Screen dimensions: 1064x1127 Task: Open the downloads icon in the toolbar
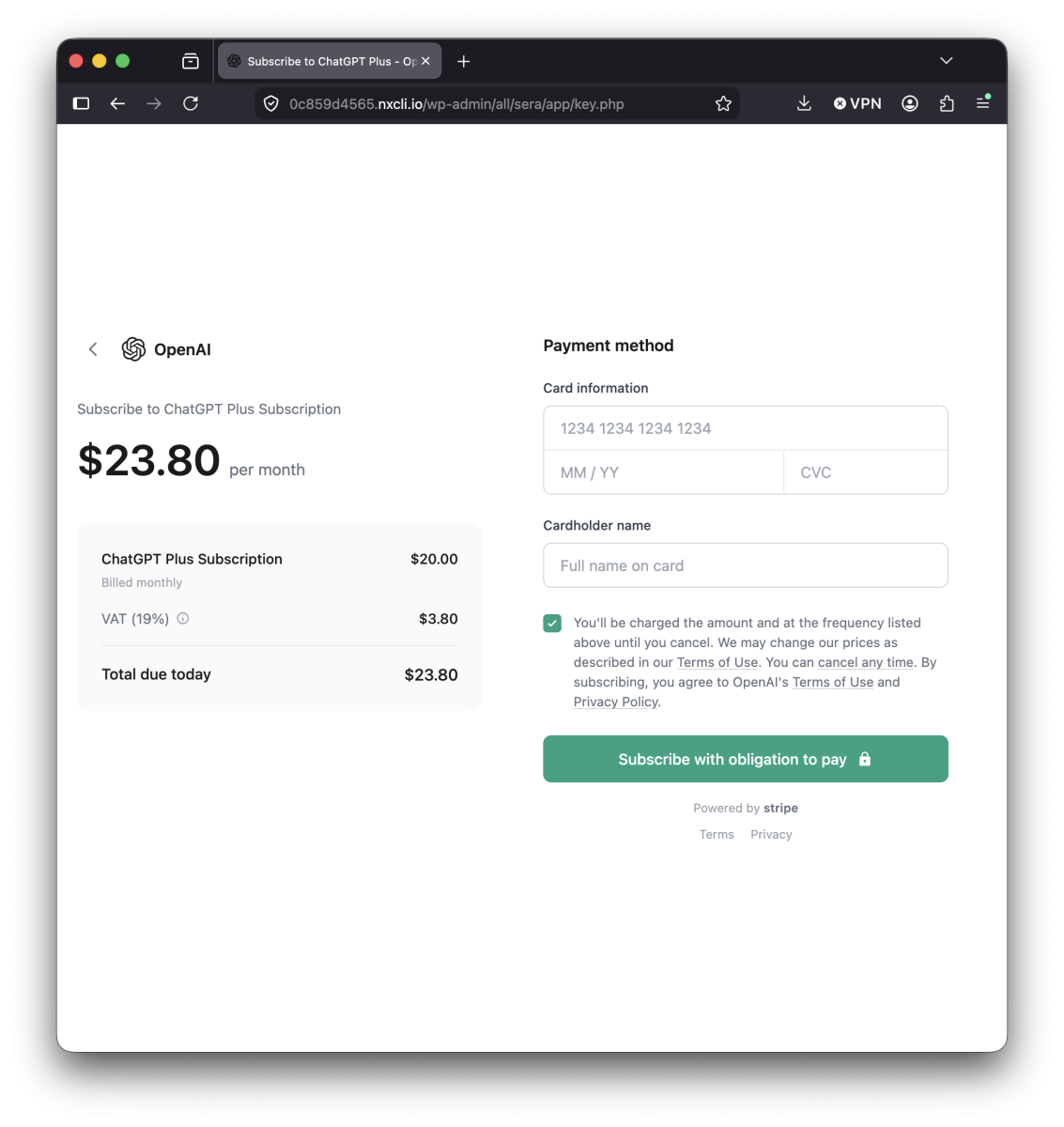coord(804,103)
